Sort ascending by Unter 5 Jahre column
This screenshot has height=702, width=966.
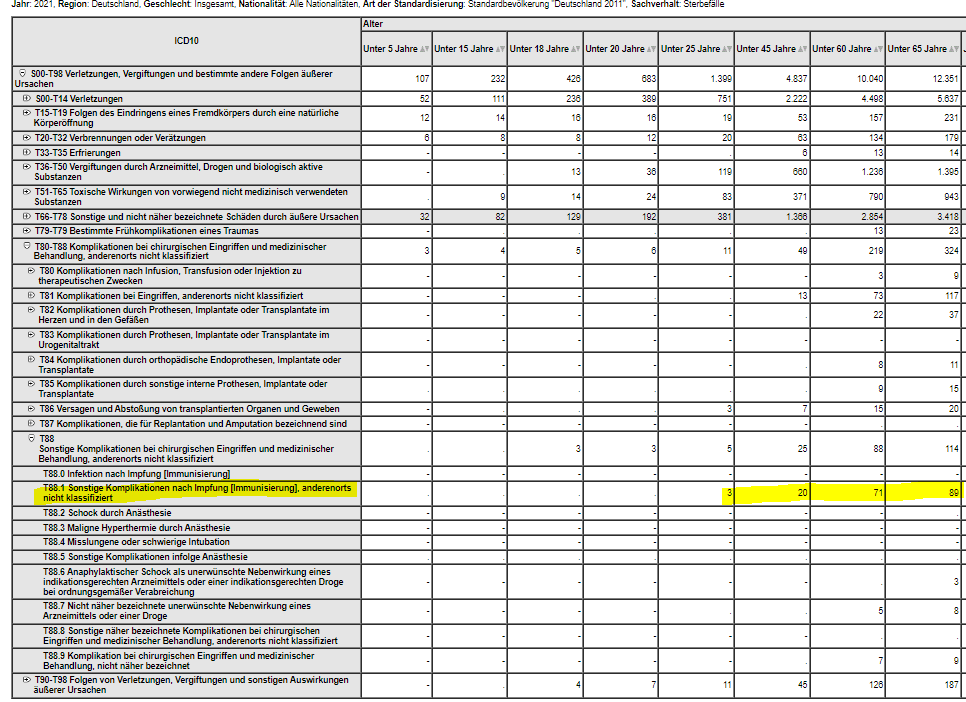tap(421, 49)
